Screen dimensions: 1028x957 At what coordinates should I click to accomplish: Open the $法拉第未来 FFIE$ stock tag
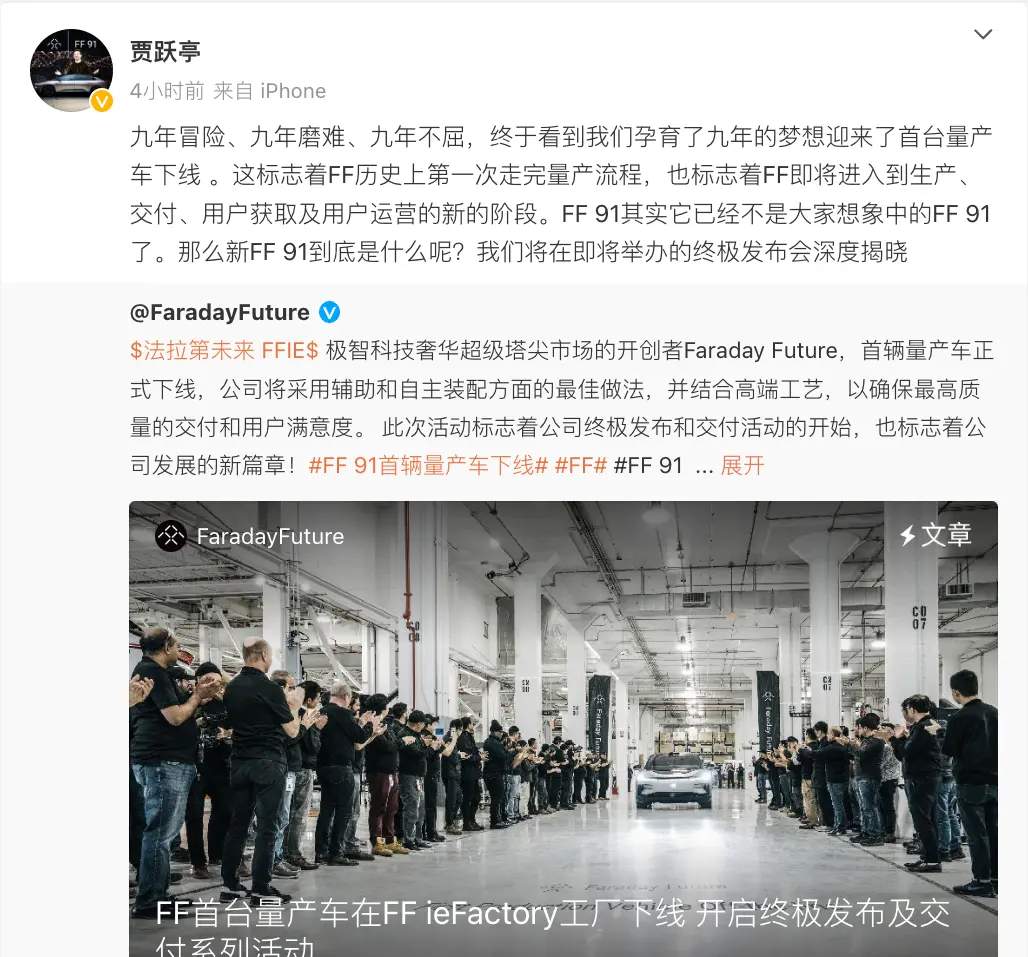click(224, 351)
